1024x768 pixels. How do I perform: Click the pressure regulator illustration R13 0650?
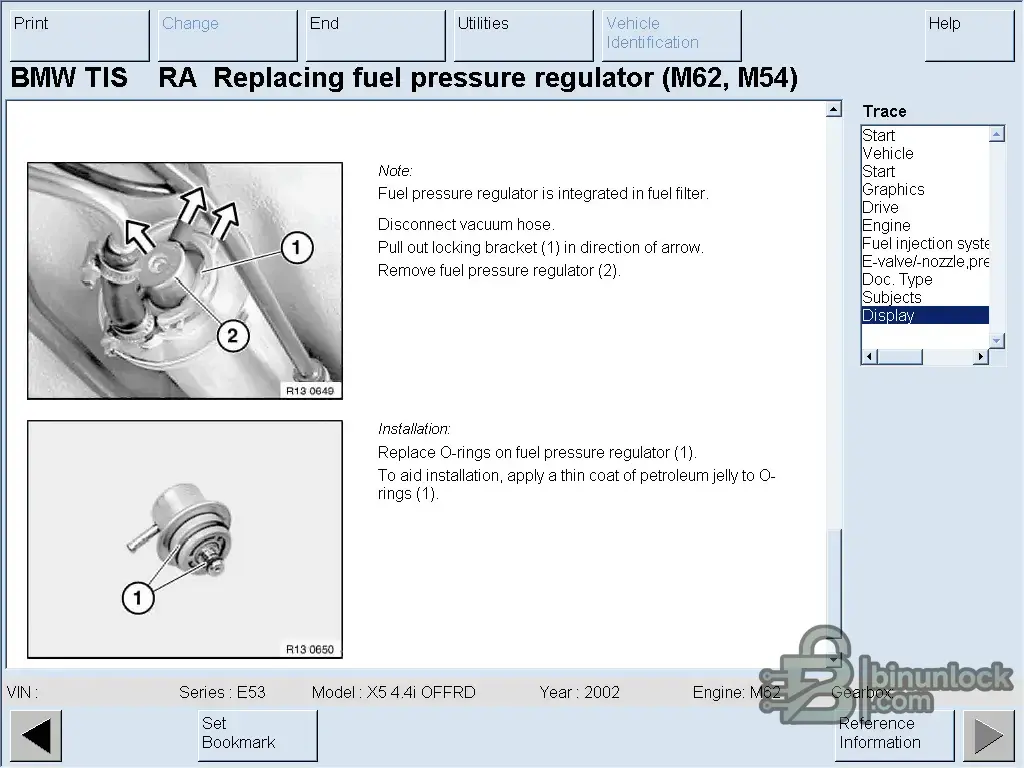pyautogui.click(x=185, y=539)
